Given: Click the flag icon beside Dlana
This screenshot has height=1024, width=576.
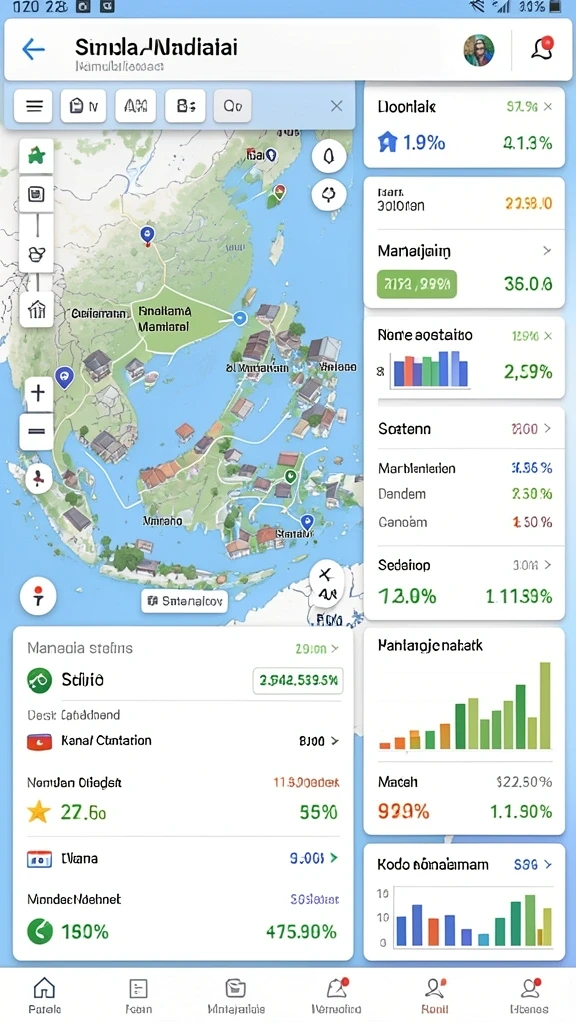Looking at the screenshot, I should pyautogui.click(x=39, y=859).
